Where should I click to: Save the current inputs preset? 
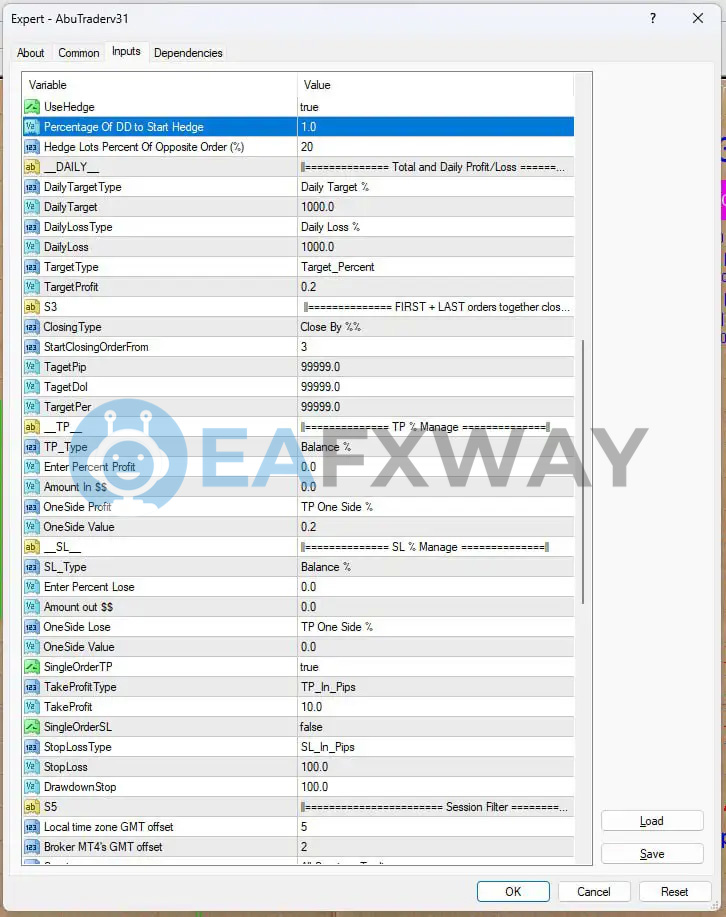click(652, 854)
